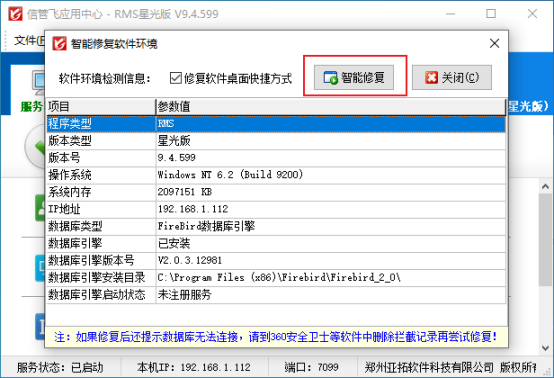Select the 数据库引擎安装目录 row
This screenshot has height=378, width=554.
tap(276, 278)
